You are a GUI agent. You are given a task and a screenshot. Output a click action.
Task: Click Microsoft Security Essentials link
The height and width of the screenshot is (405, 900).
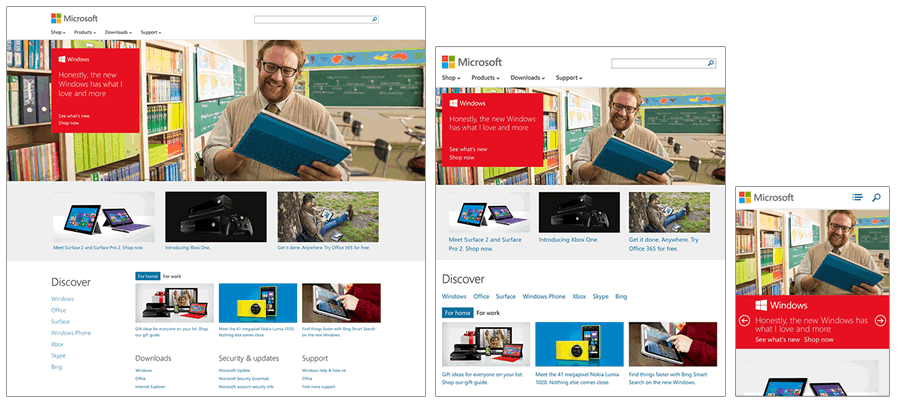pyautogui.click(x=243, y=379)
